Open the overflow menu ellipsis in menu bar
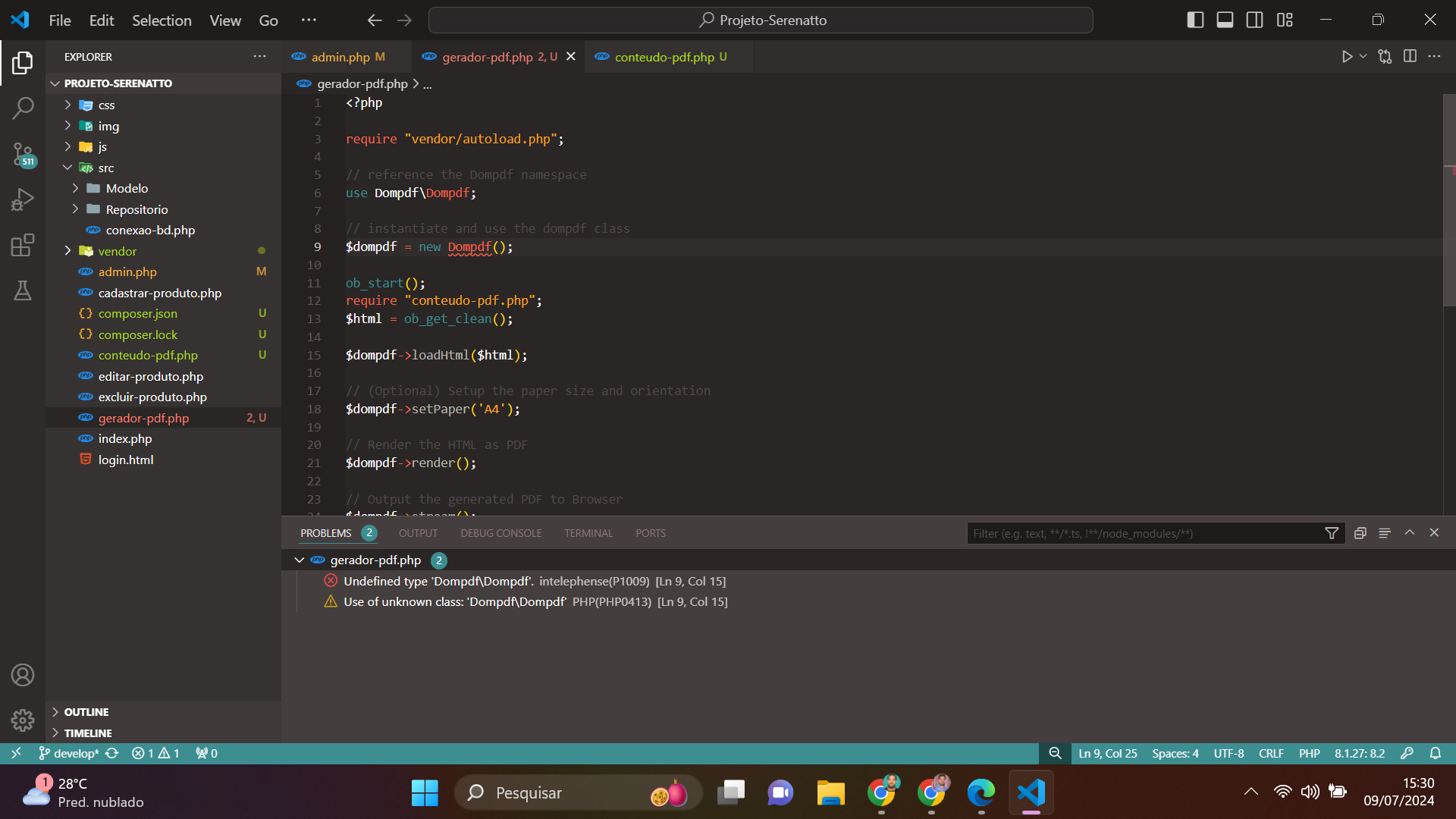This screenshot has width=1456, height=819. (x=309, y=20)
